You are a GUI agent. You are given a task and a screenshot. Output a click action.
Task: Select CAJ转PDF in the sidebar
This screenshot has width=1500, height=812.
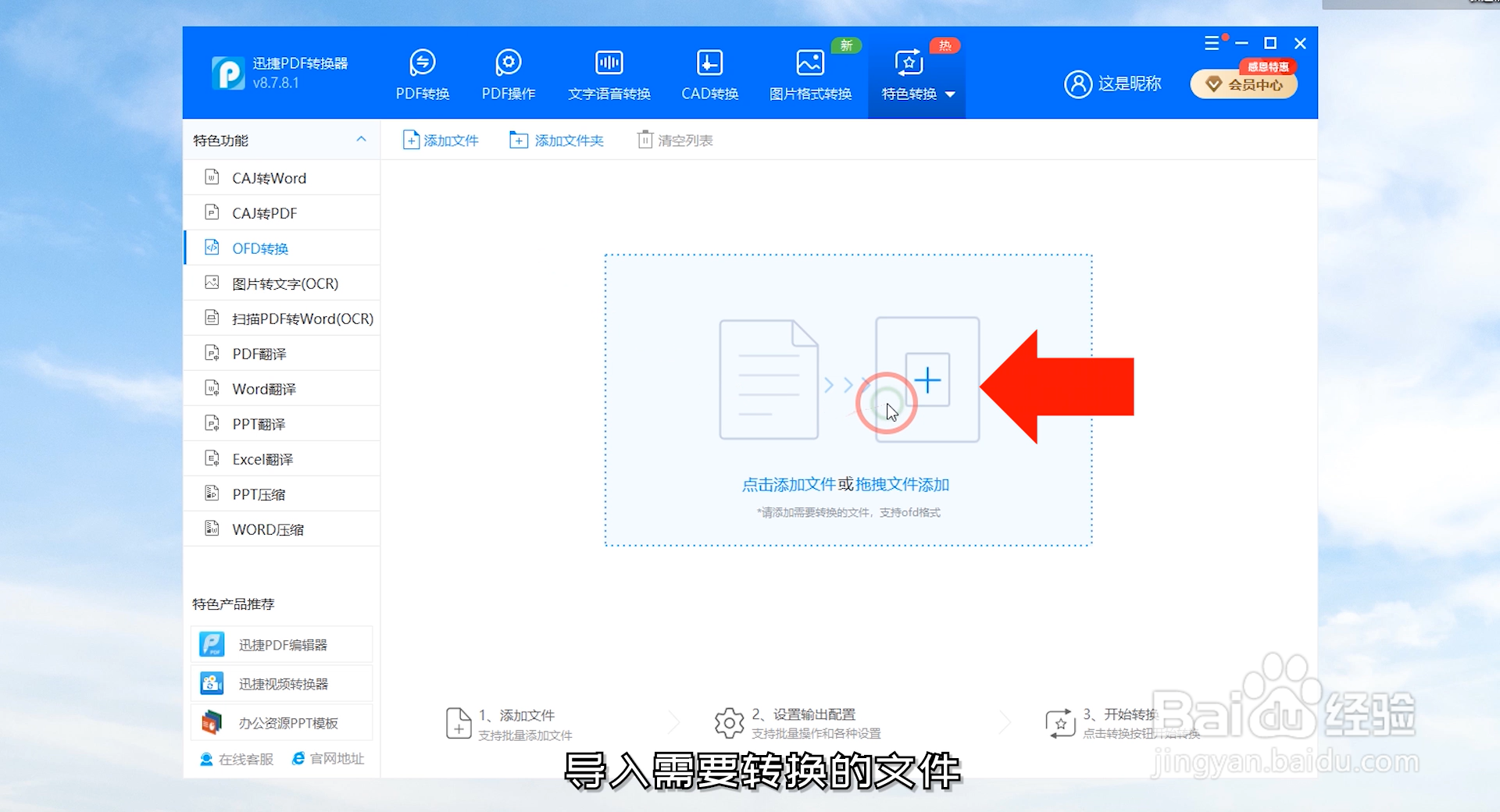point(282,213)
